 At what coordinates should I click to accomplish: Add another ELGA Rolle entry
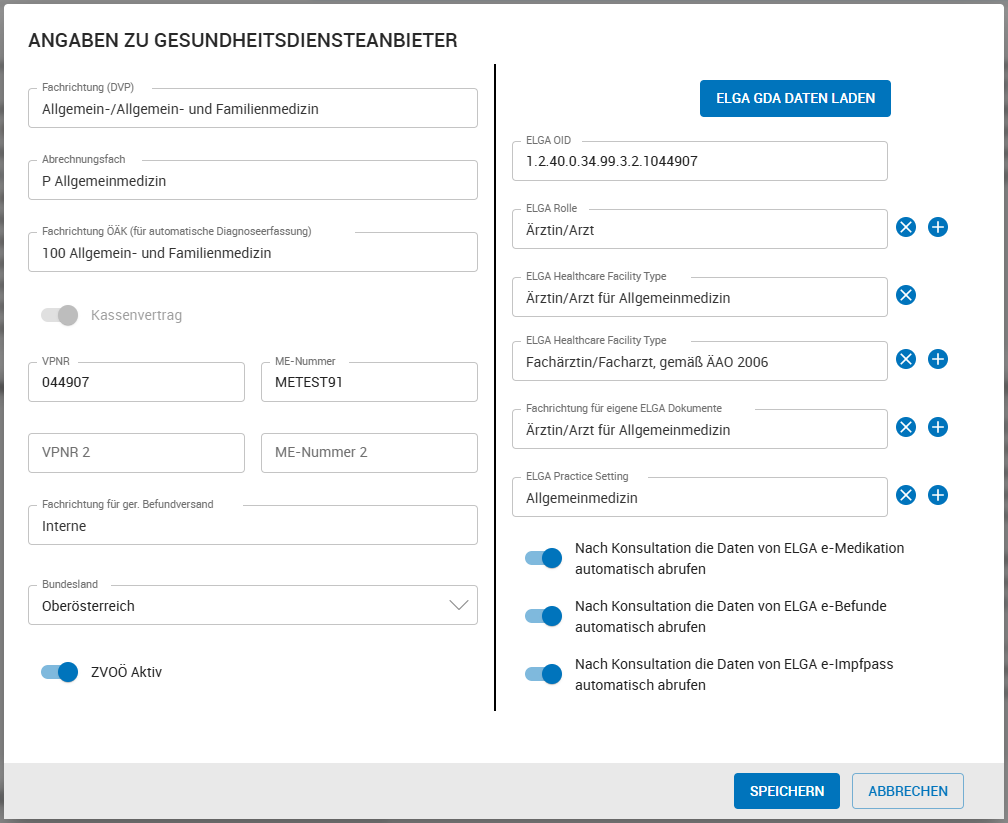(938, 227)
